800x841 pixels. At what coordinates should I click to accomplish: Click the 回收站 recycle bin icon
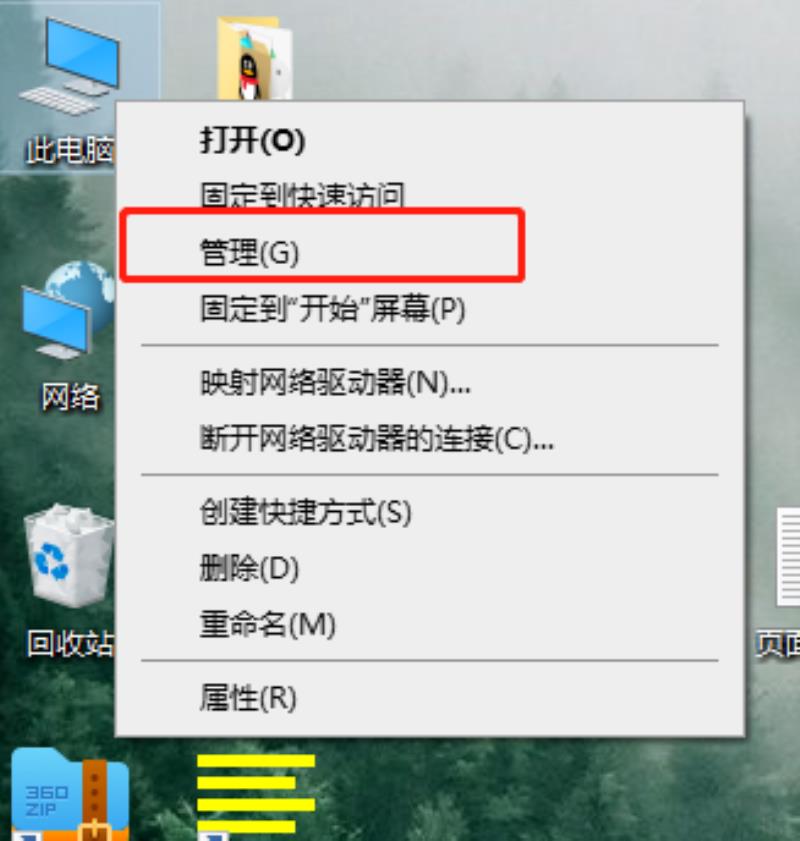(70, 556)
